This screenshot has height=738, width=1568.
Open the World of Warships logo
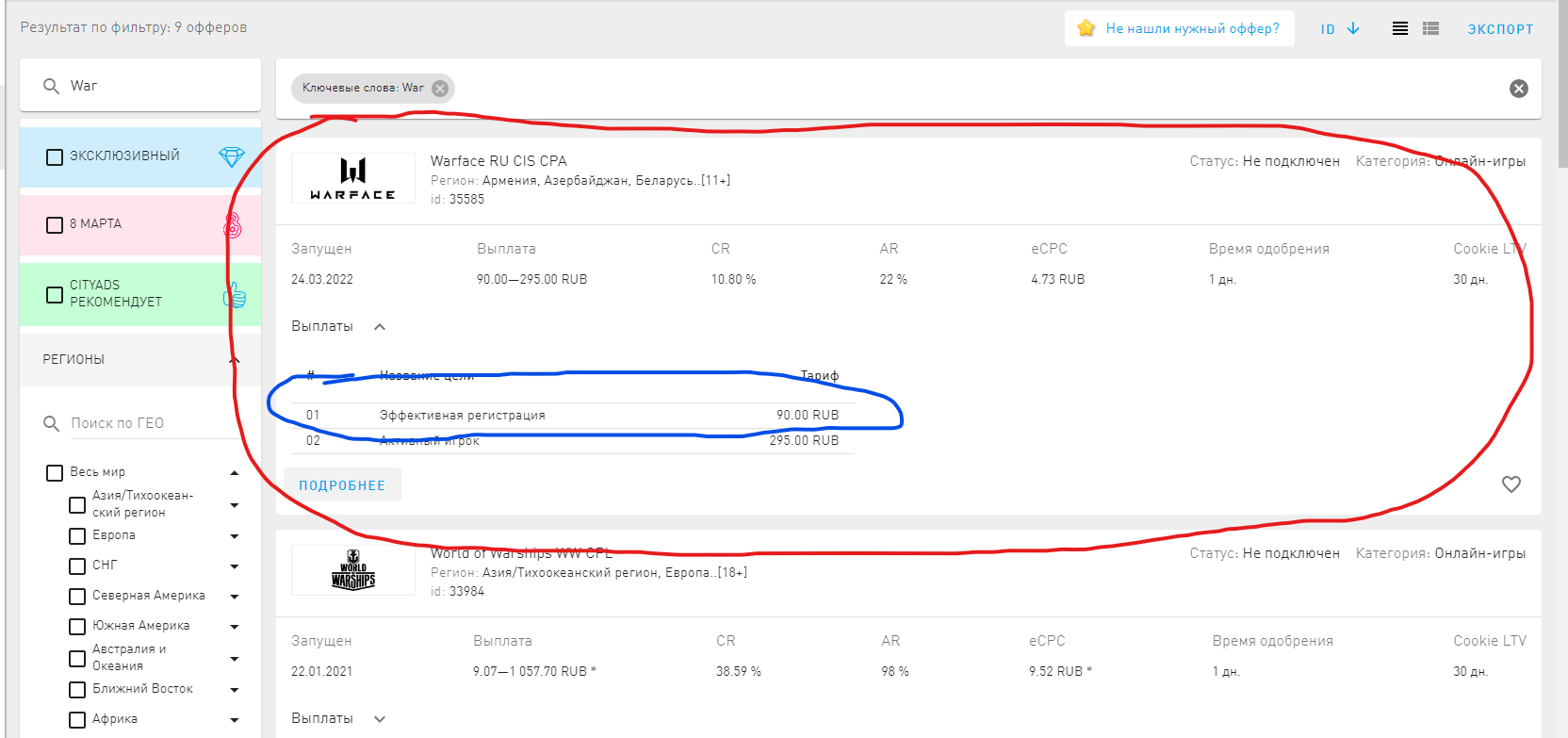click(352, 570)
